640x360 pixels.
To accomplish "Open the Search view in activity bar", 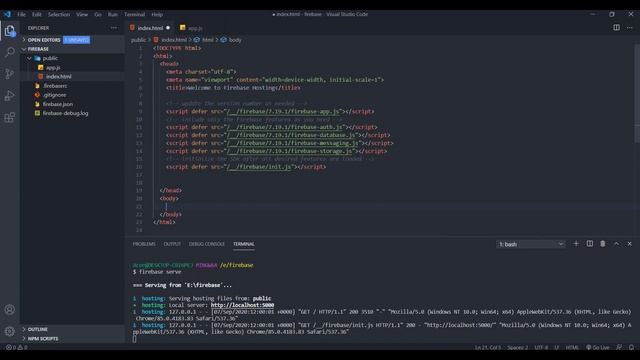I will [10, 52].
